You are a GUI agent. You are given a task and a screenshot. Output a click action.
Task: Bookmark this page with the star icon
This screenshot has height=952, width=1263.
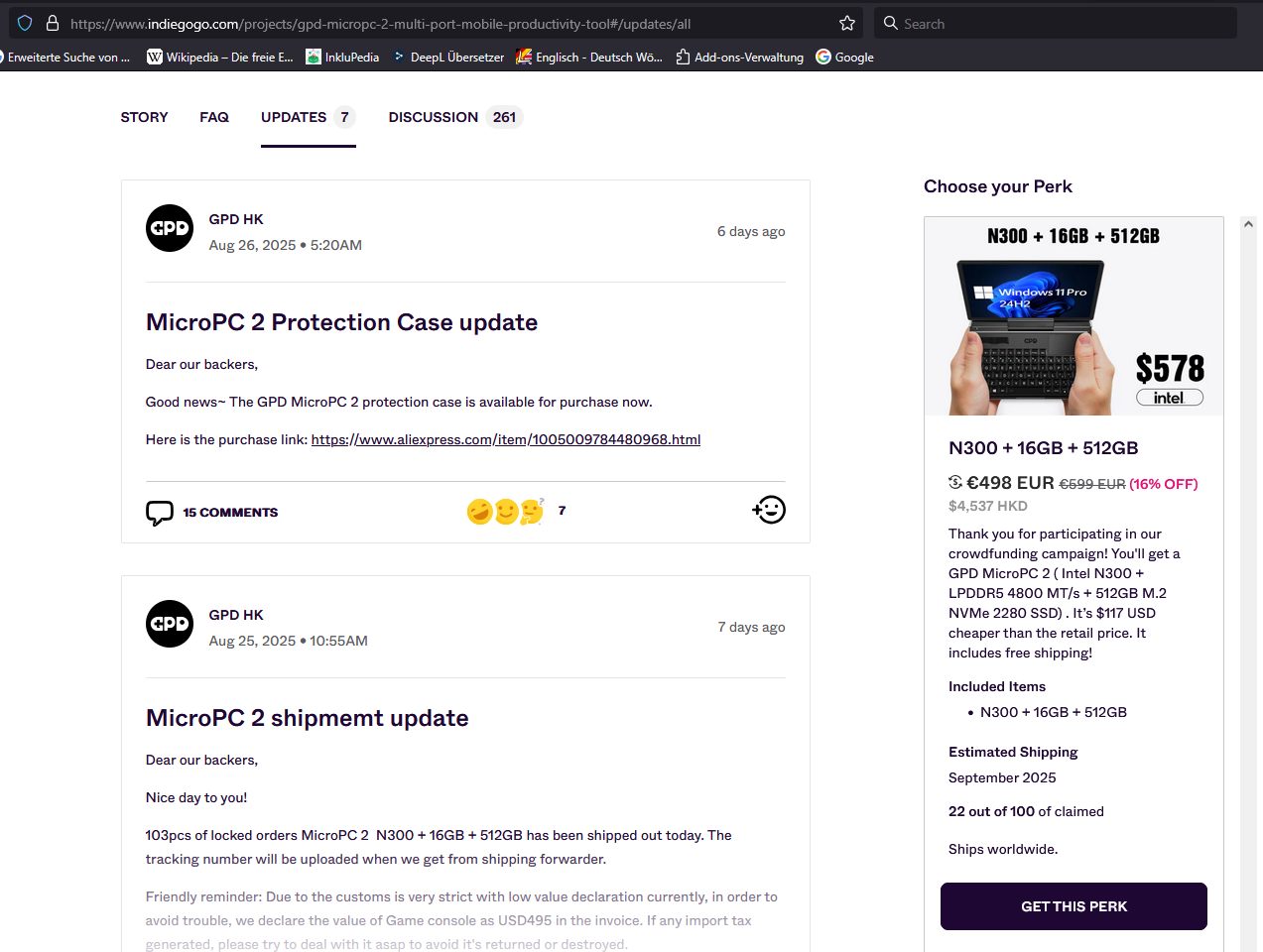(847, 23)
